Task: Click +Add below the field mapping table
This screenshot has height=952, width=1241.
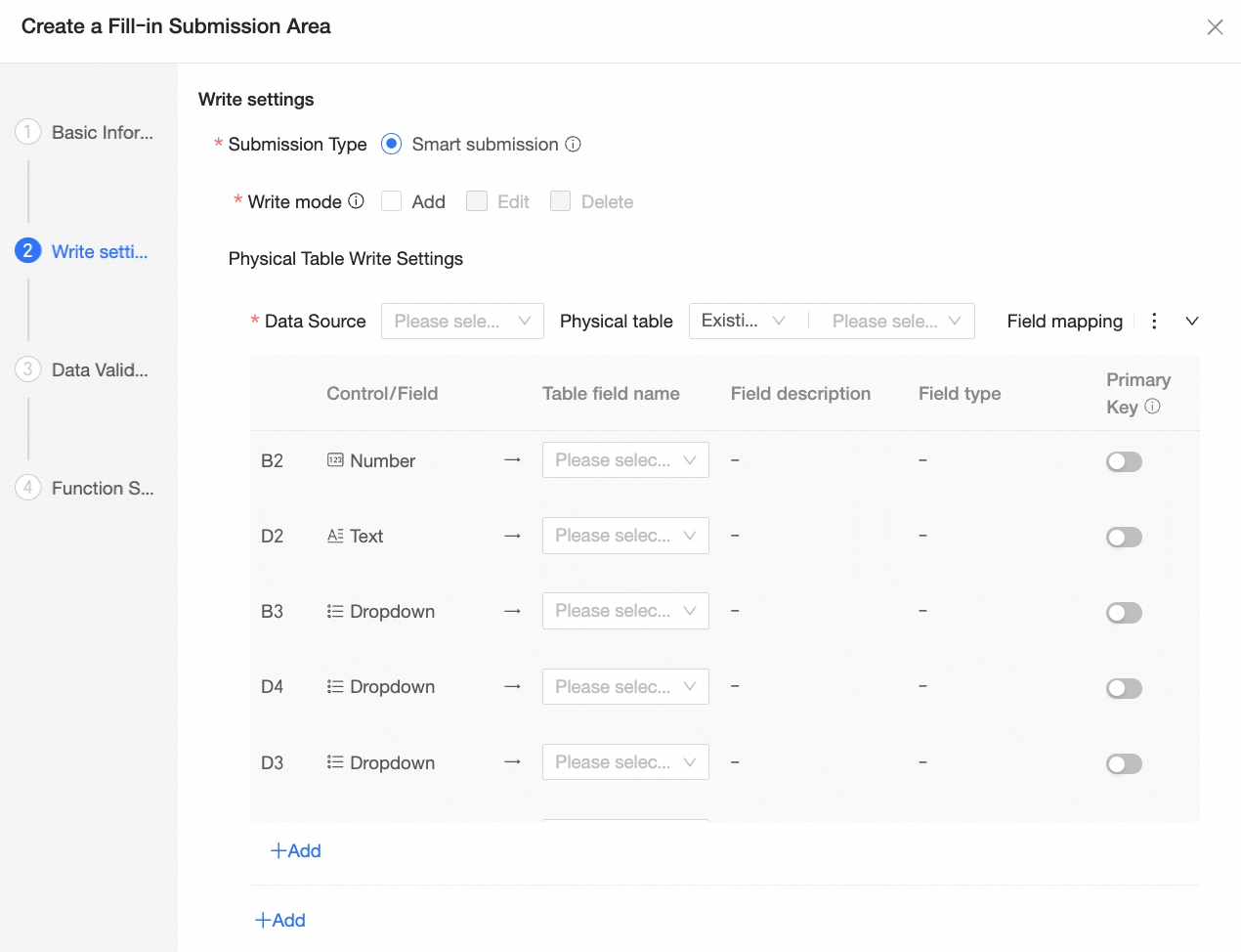Action: 296,851
